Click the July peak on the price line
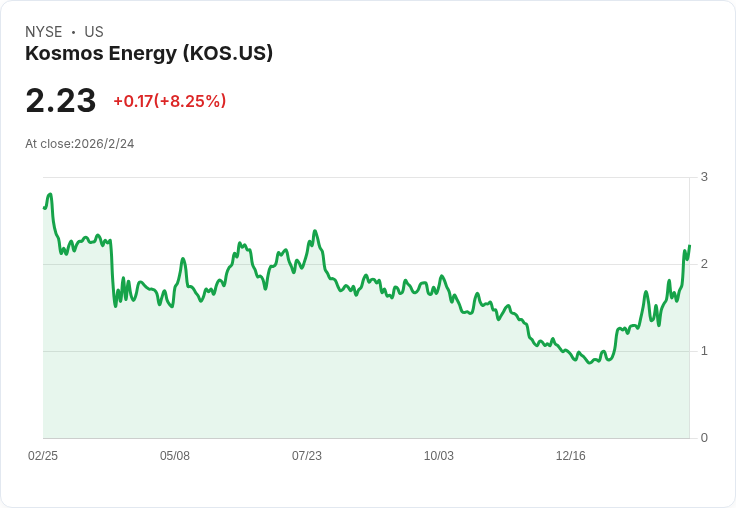 click(315, 231)
